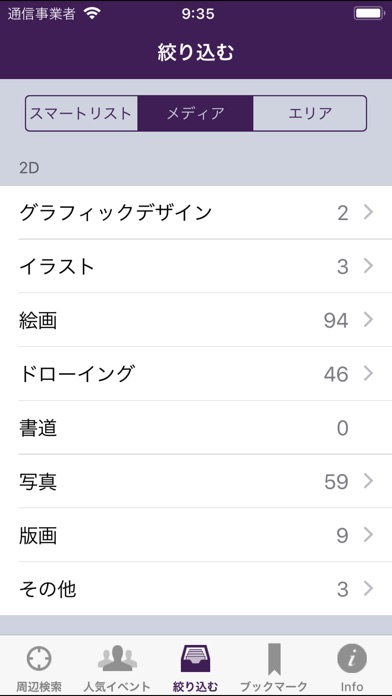Image resolution: width=392 pixels, height=696 pixels.
Task: Open the 周辺検索 nearby search icon
Action: 39,658
